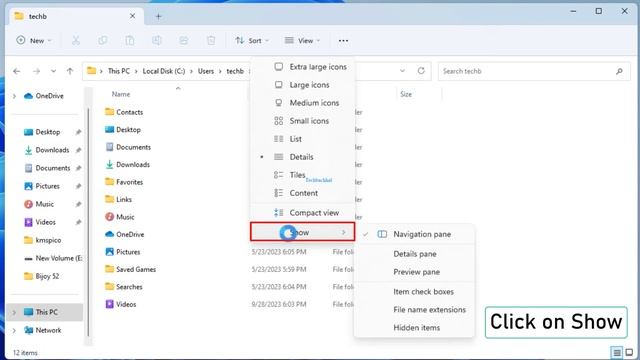Open the New dropdown
640x360 pixels.
34,40
